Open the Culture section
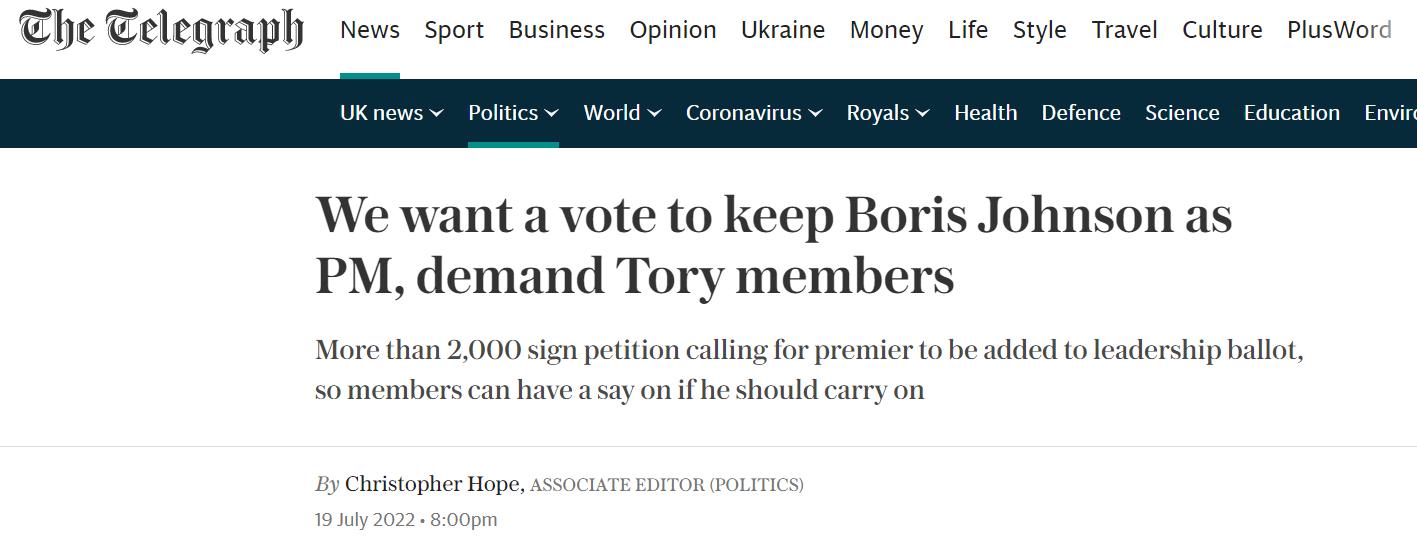Viewport: 1417px width, 545px height. 1223,30
